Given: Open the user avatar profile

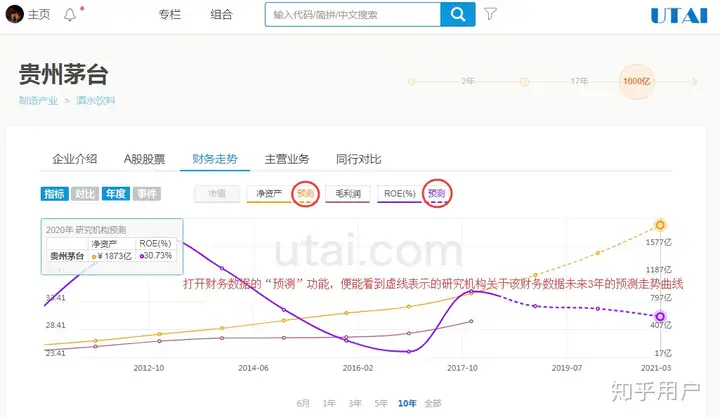Looking at the screenshot, I should pyautogui.click(x=14, y=14).
